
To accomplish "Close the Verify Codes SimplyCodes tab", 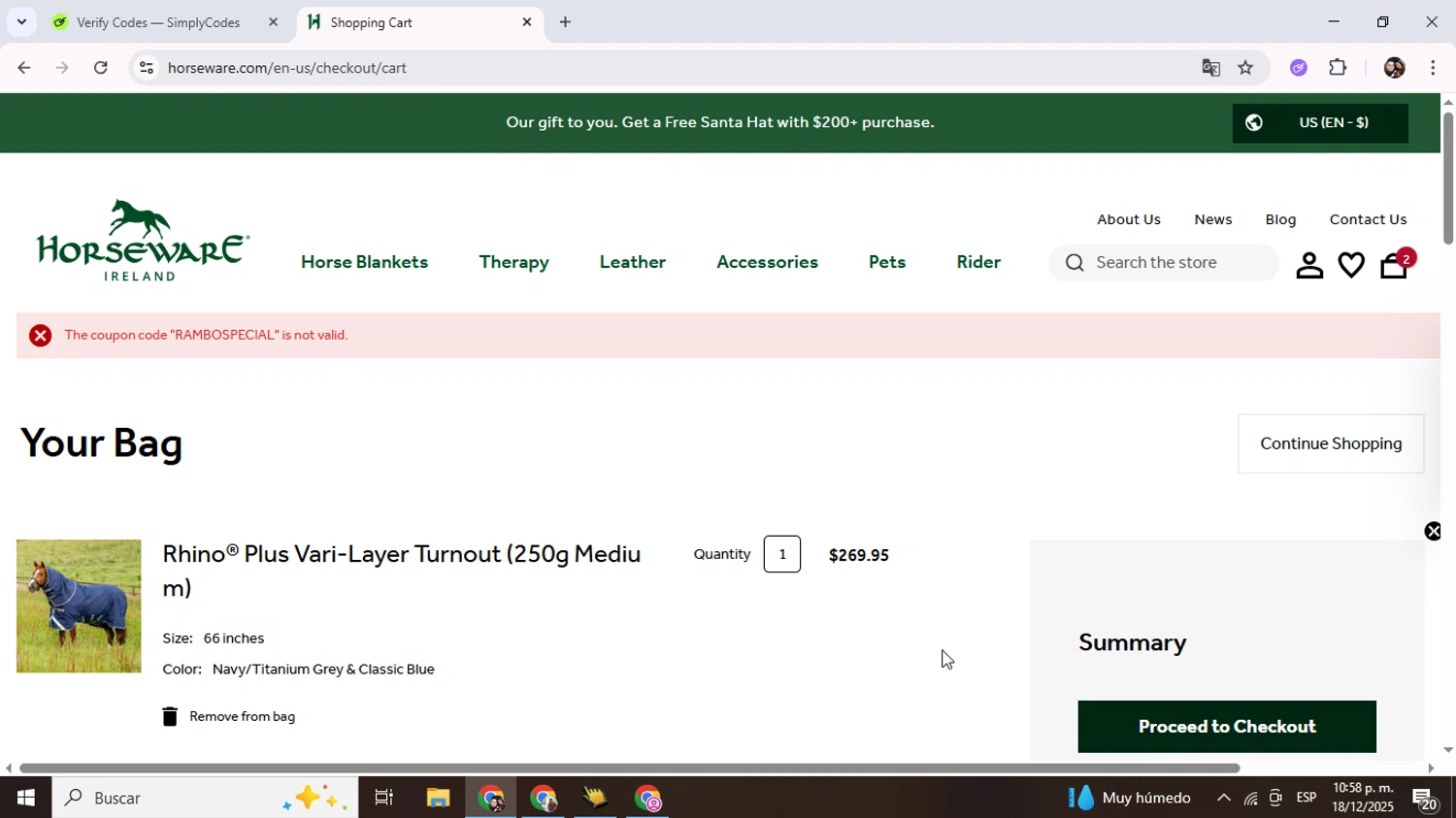I will point(273,21).
